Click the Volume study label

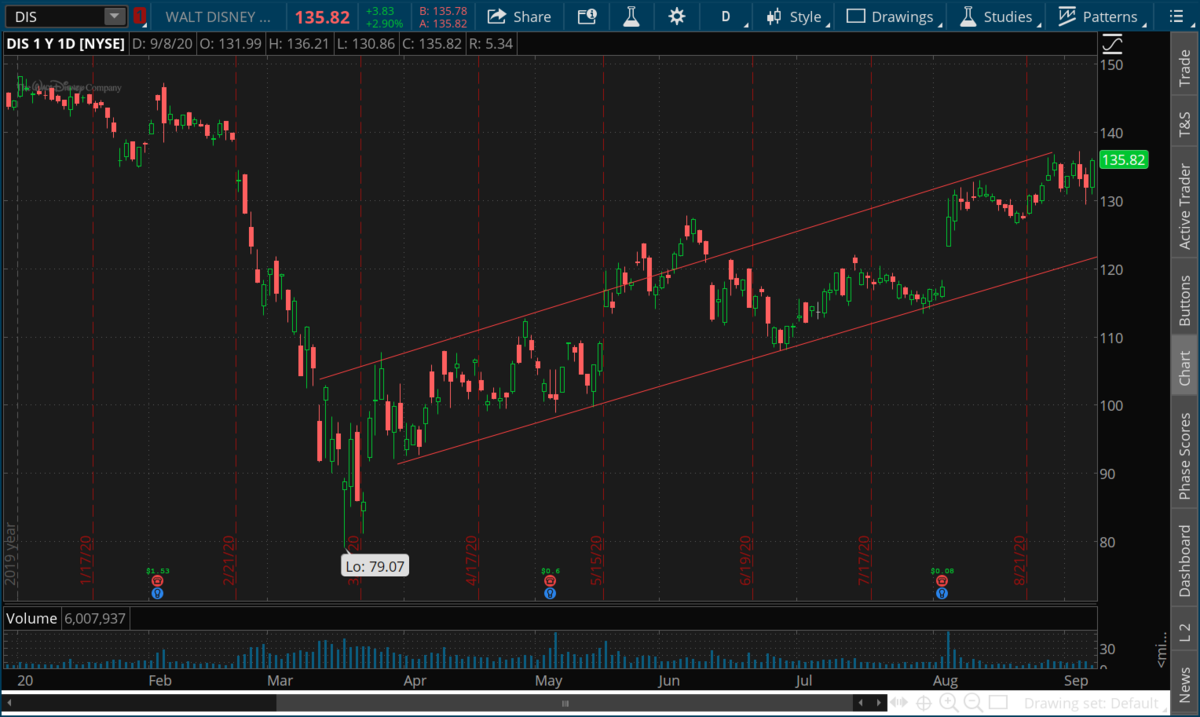31,619
